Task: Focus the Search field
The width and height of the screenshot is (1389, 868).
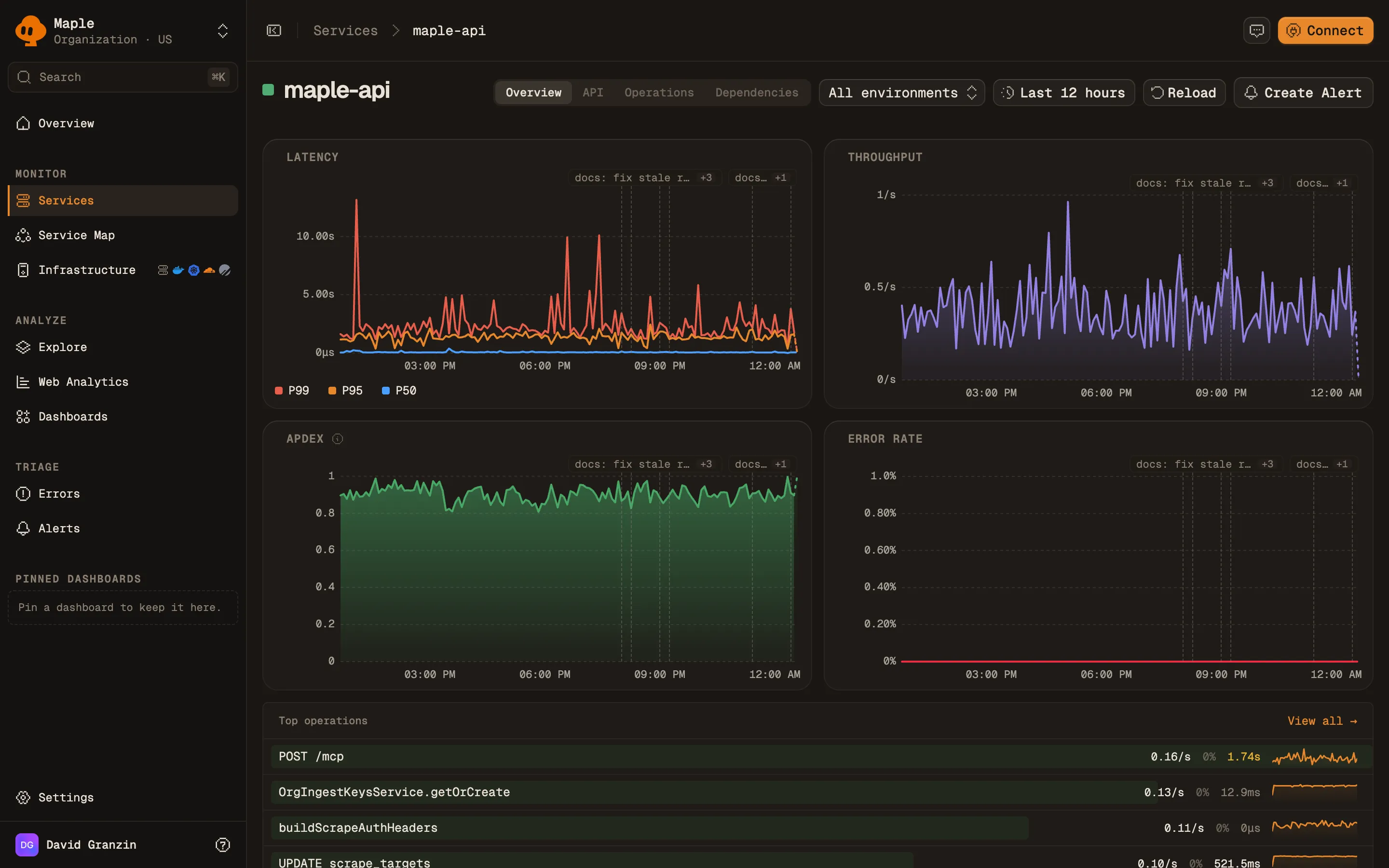Action: pyautogui.click(x=123, y=77)
